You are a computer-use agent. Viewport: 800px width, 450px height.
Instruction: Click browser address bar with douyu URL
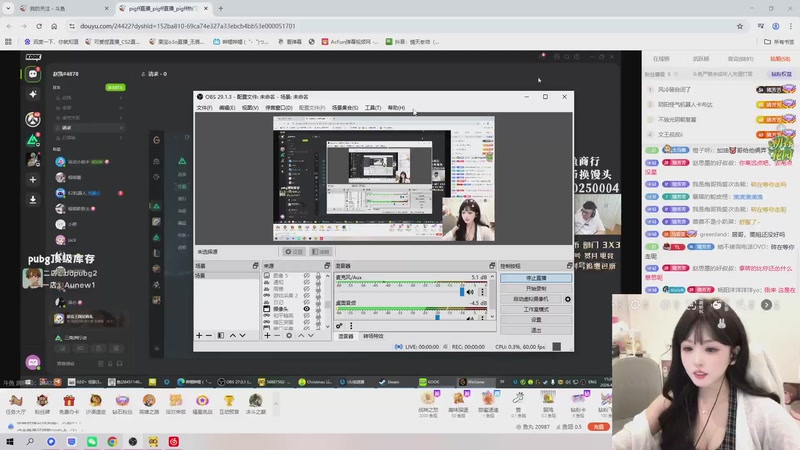(403, 26)
